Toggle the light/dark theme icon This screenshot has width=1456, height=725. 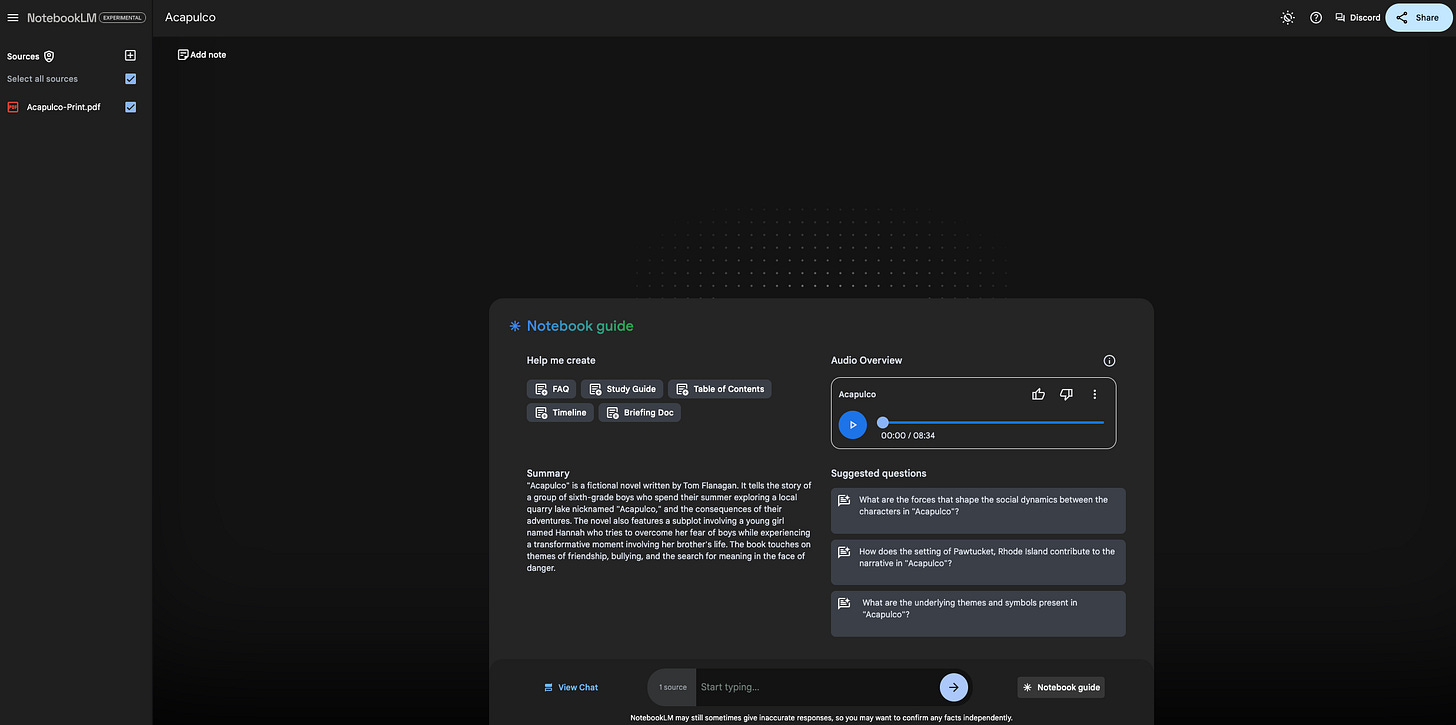1287,17
